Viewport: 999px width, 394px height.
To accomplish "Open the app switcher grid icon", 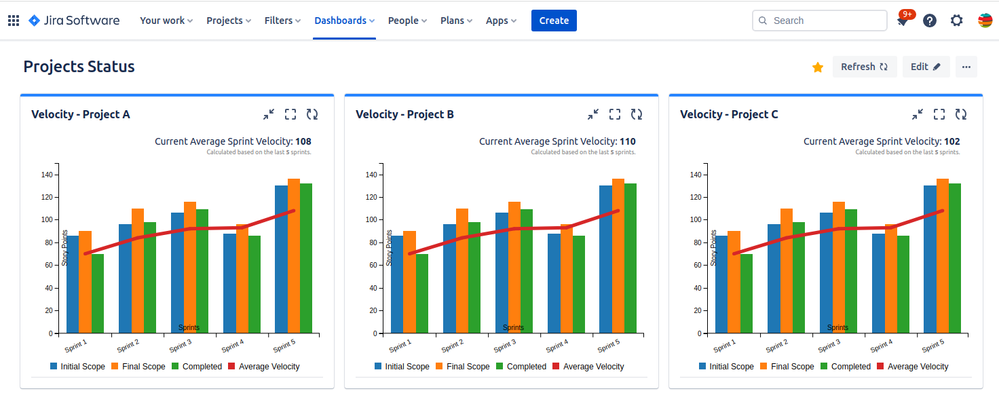I will click(x=13, y=20).
